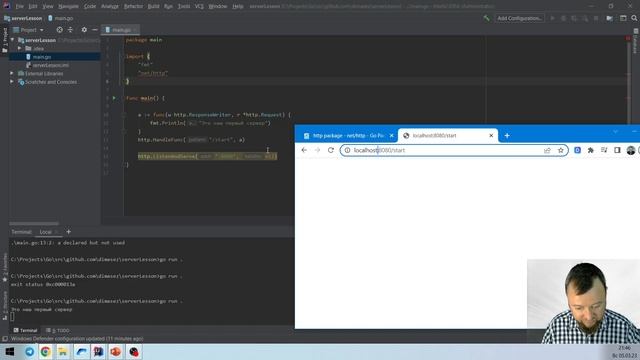Click the green build hammer icon
The image size is (640, 360).
click(486, 18)
